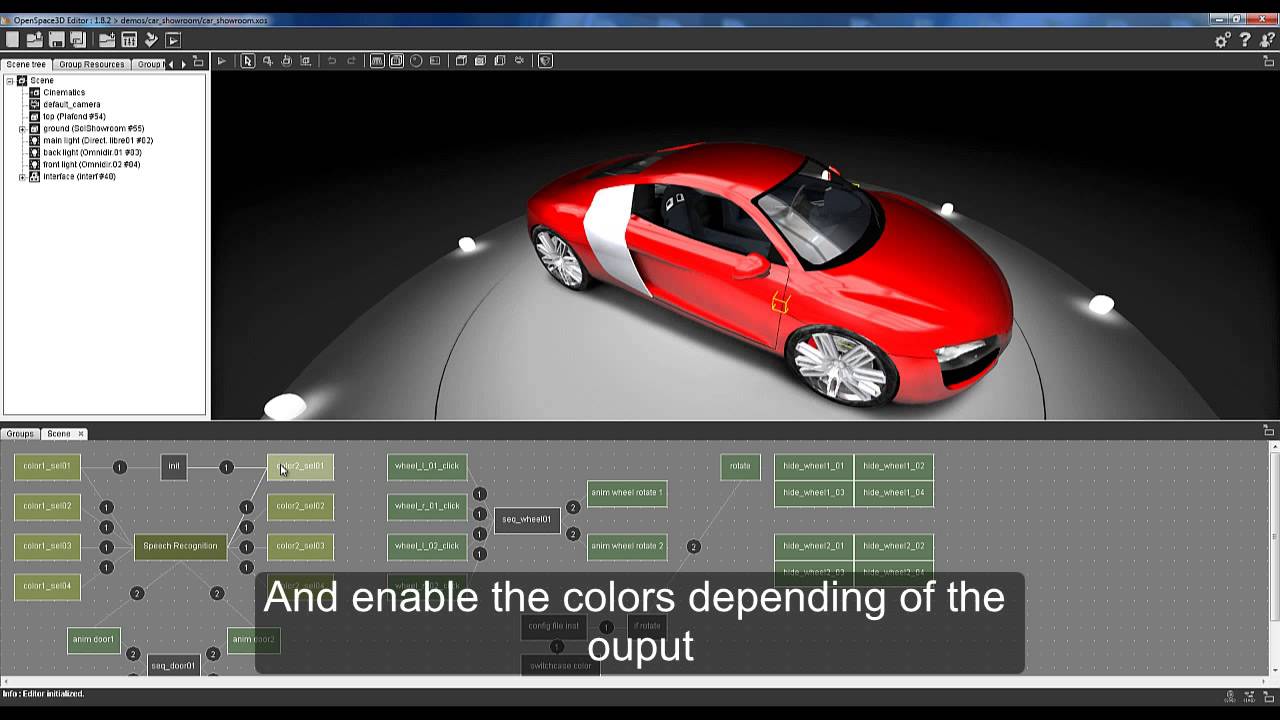Click the rotate node in graph

740,466
